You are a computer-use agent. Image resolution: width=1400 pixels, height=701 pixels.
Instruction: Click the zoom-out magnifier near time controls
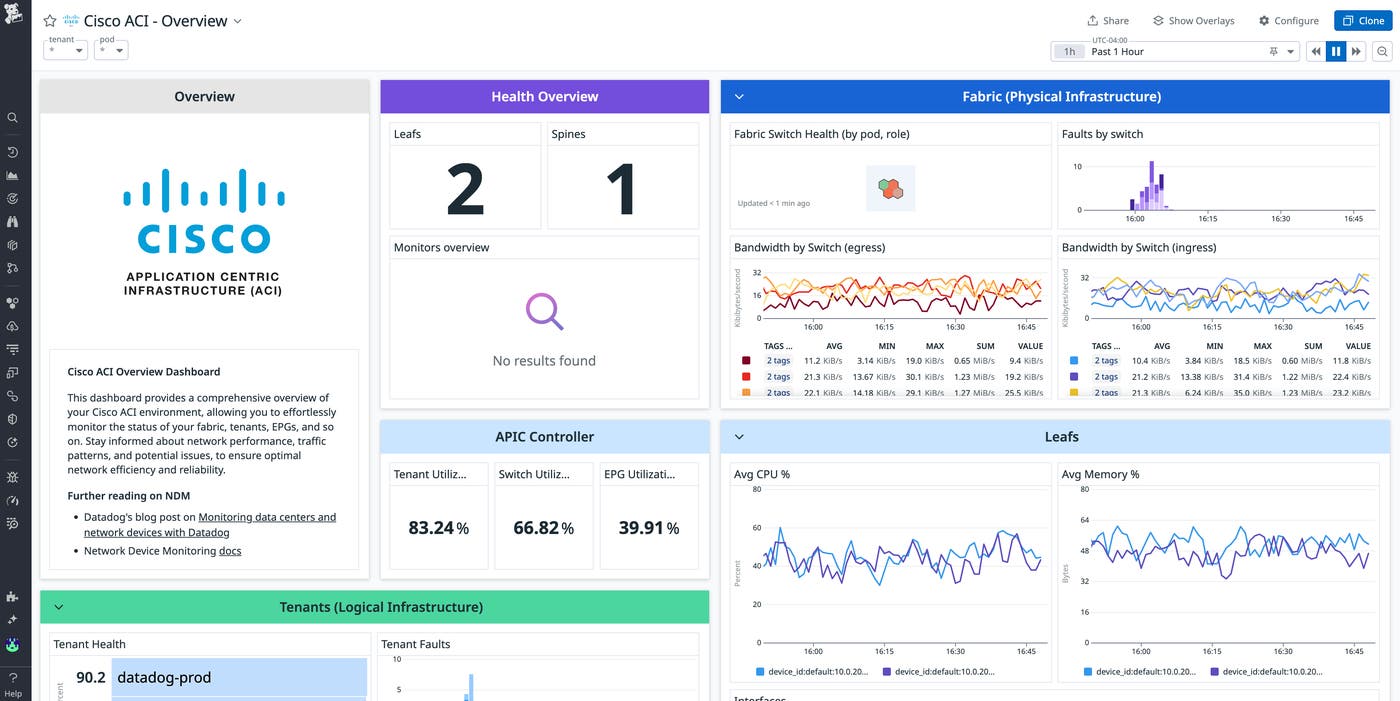pos(1383,52)
